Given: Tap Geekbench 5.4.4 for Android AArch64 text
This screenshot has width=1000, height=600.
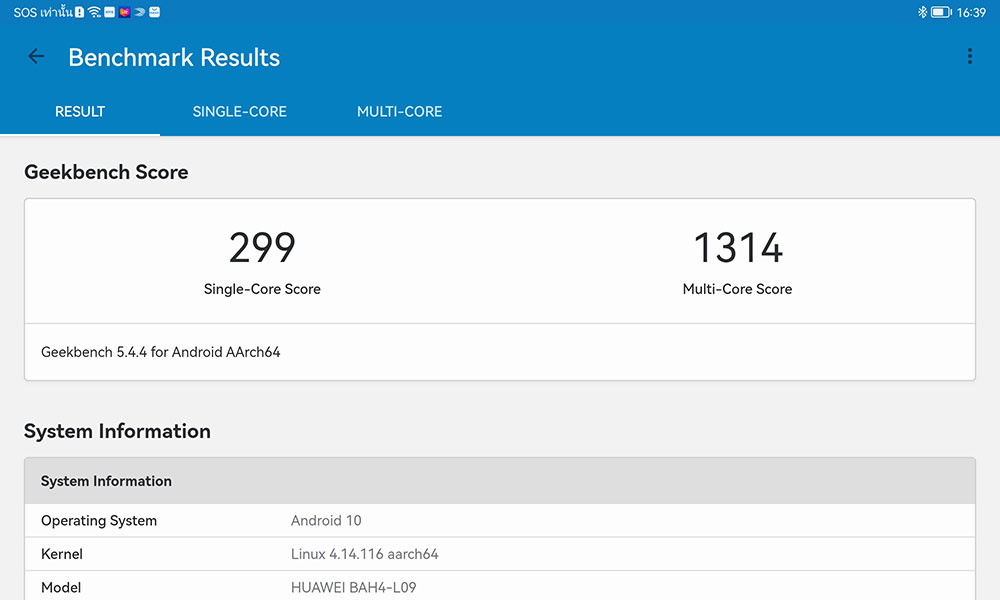Looking at the screenshot, I should click(x=161, y=352).
